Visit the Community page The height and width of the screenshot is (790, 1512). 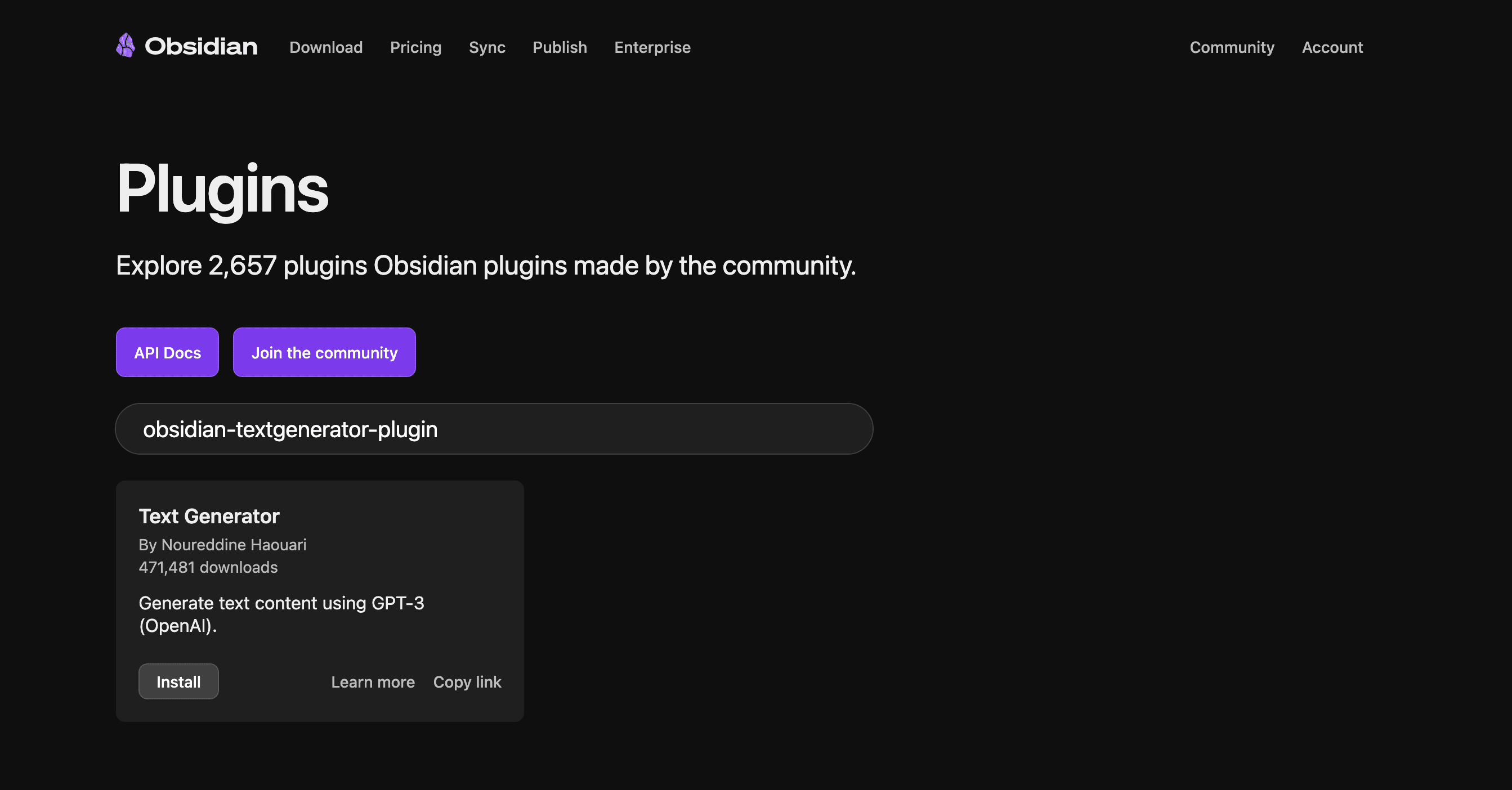(1232, 47)
